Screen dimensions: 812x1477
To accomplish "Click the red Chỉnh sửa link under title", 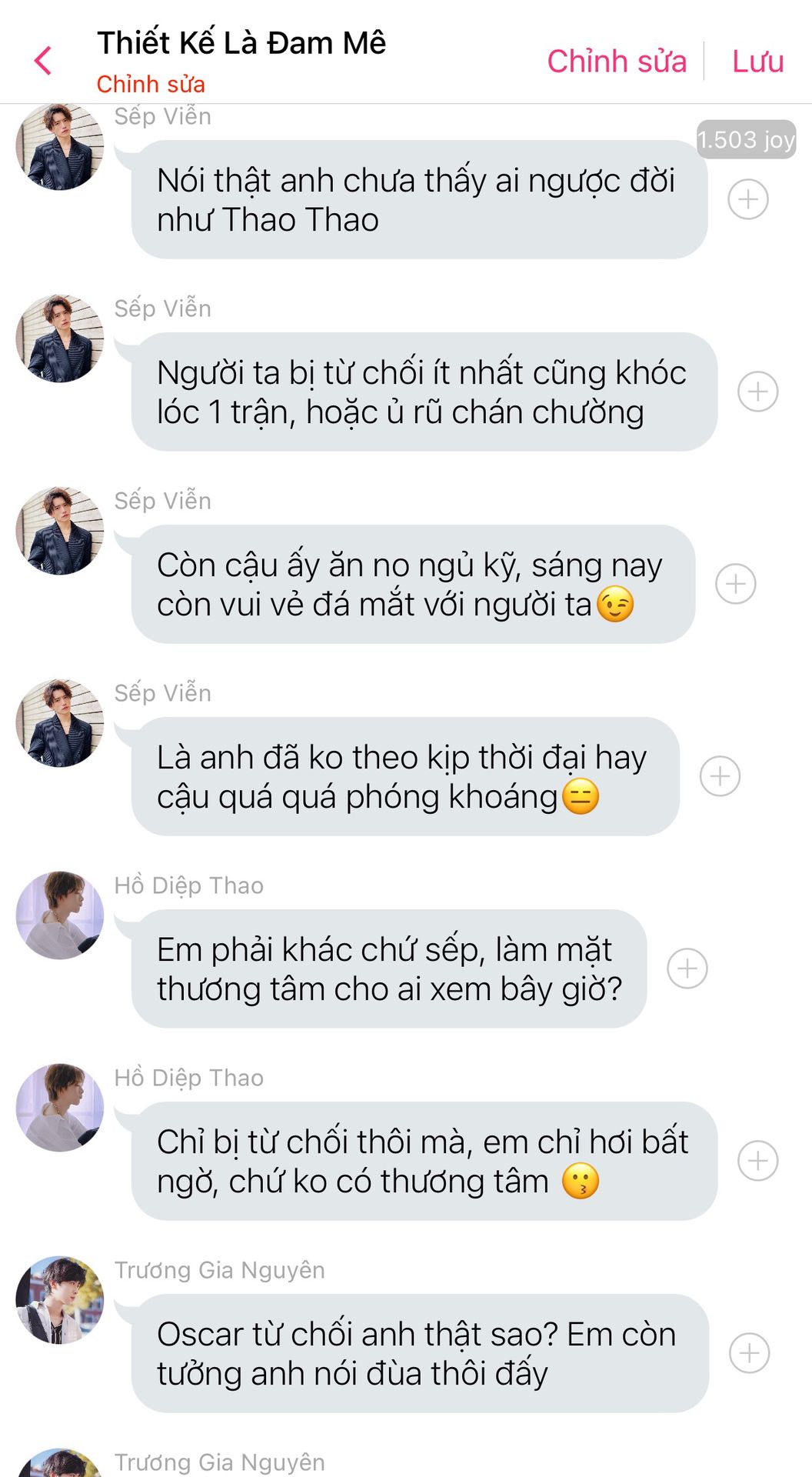I will point(151,84).
